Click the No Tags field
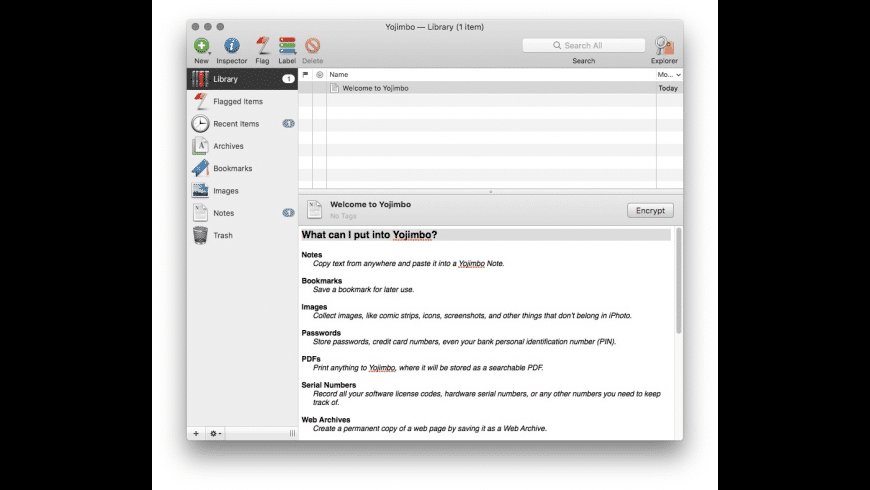870x490 pixels. coord(343,216)
